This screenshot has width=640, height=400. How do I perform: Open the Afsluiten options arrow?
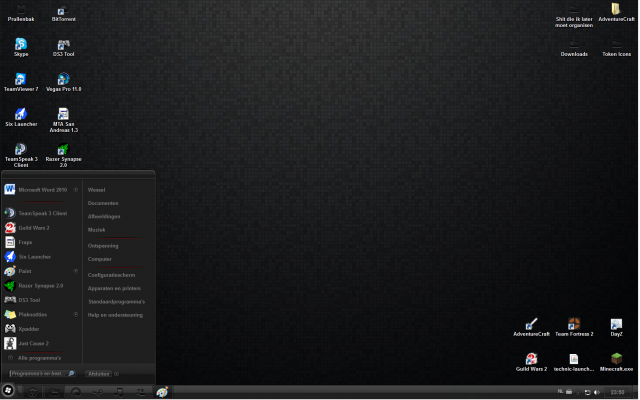coord(116,374)
